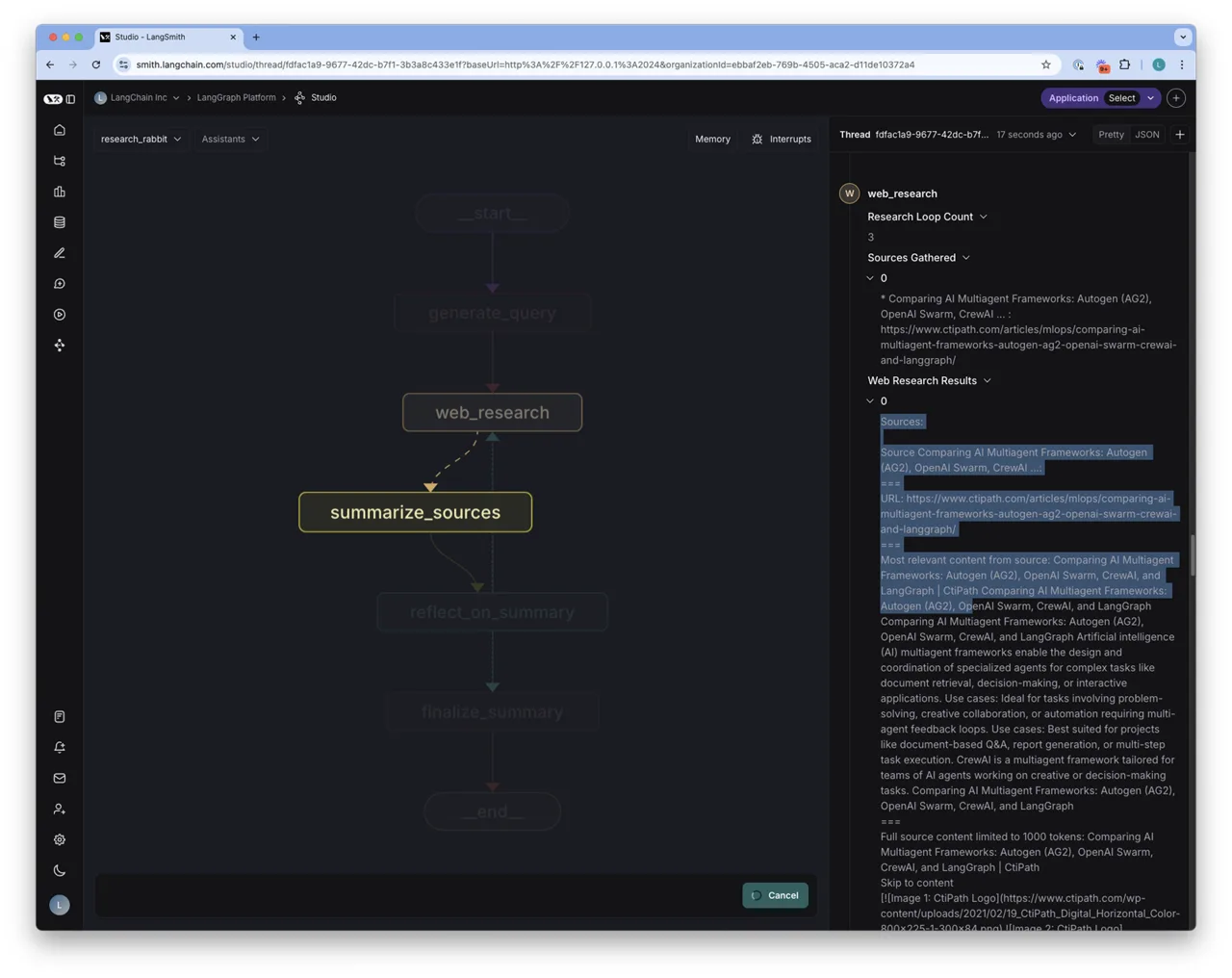
Task: Open the documentation page icon in sidebar
Action: point(60,717)
